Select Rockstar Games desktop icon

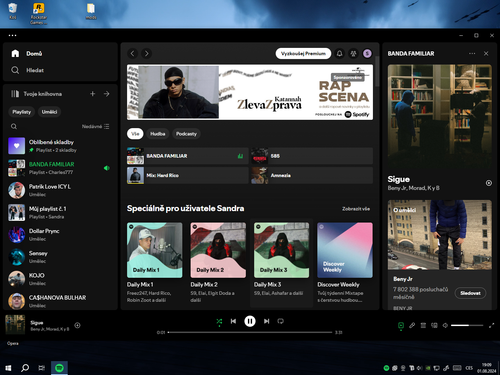(x=39, y=14)
